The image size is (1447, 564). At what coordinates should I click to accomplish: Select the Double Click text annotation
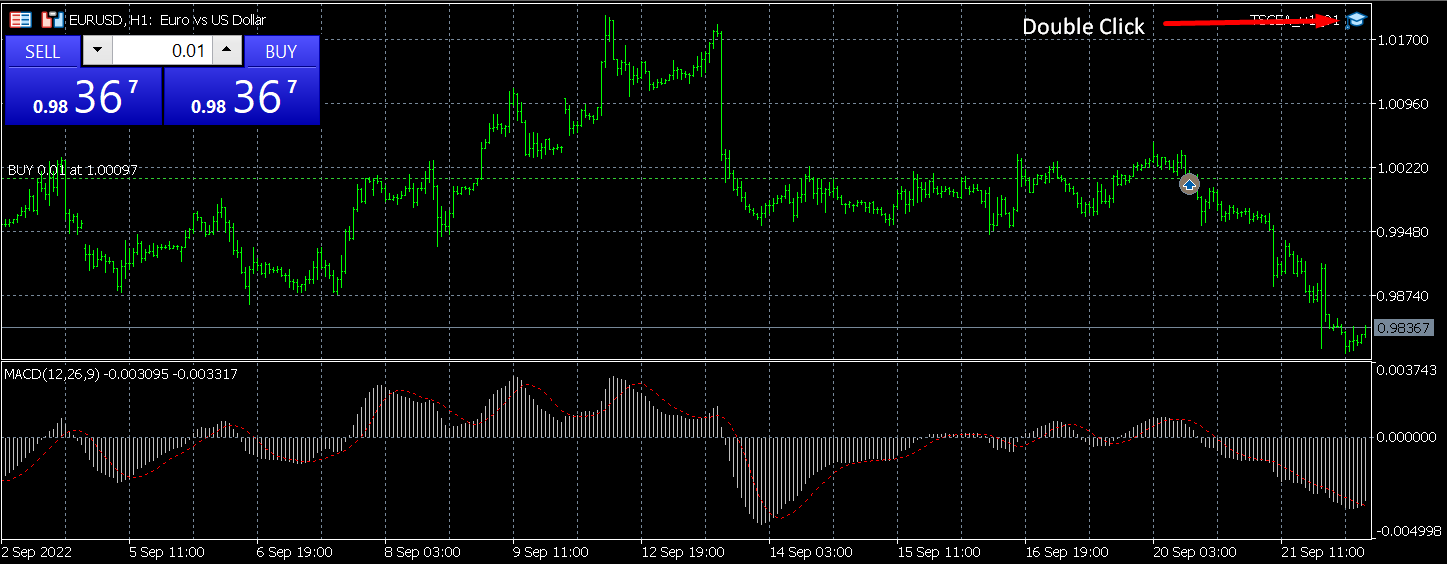coord(1083,27)
